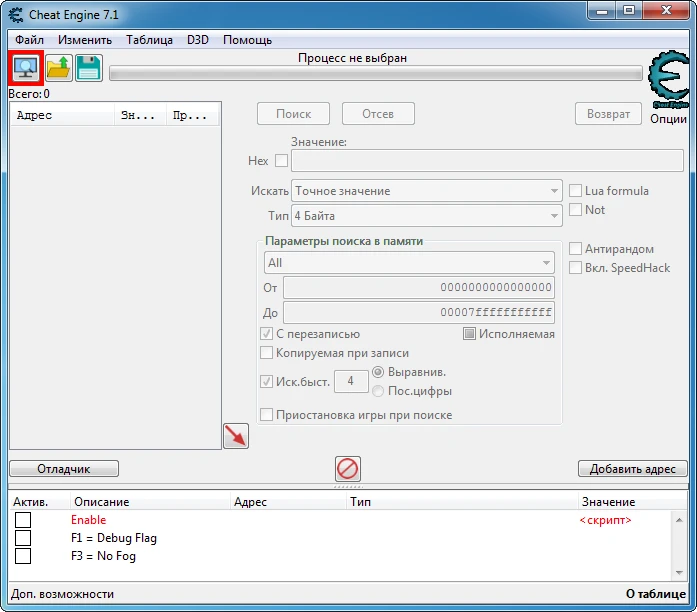The width and height of the screenshot is (697, 612).
Task: Click the Cheat Engine title bar gear icon
Action: coord(16,15)
